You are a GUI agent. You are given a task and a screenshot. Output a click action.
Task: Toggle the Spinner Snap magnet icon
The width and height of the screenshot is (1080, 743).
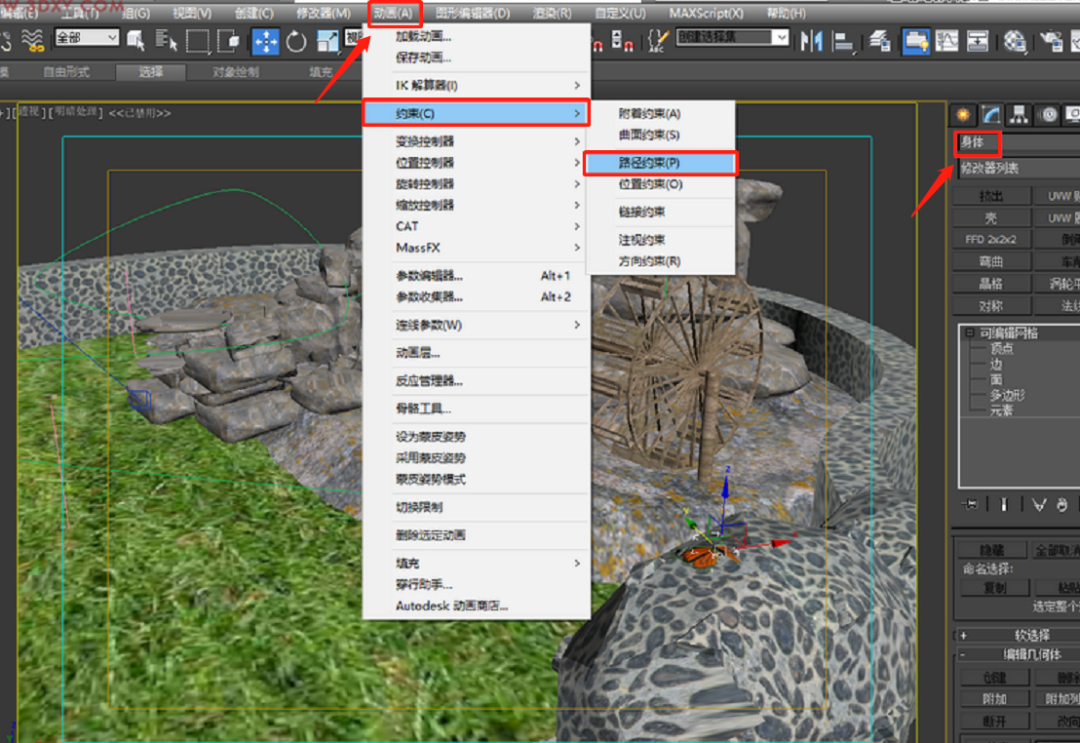tap(621, 41)
